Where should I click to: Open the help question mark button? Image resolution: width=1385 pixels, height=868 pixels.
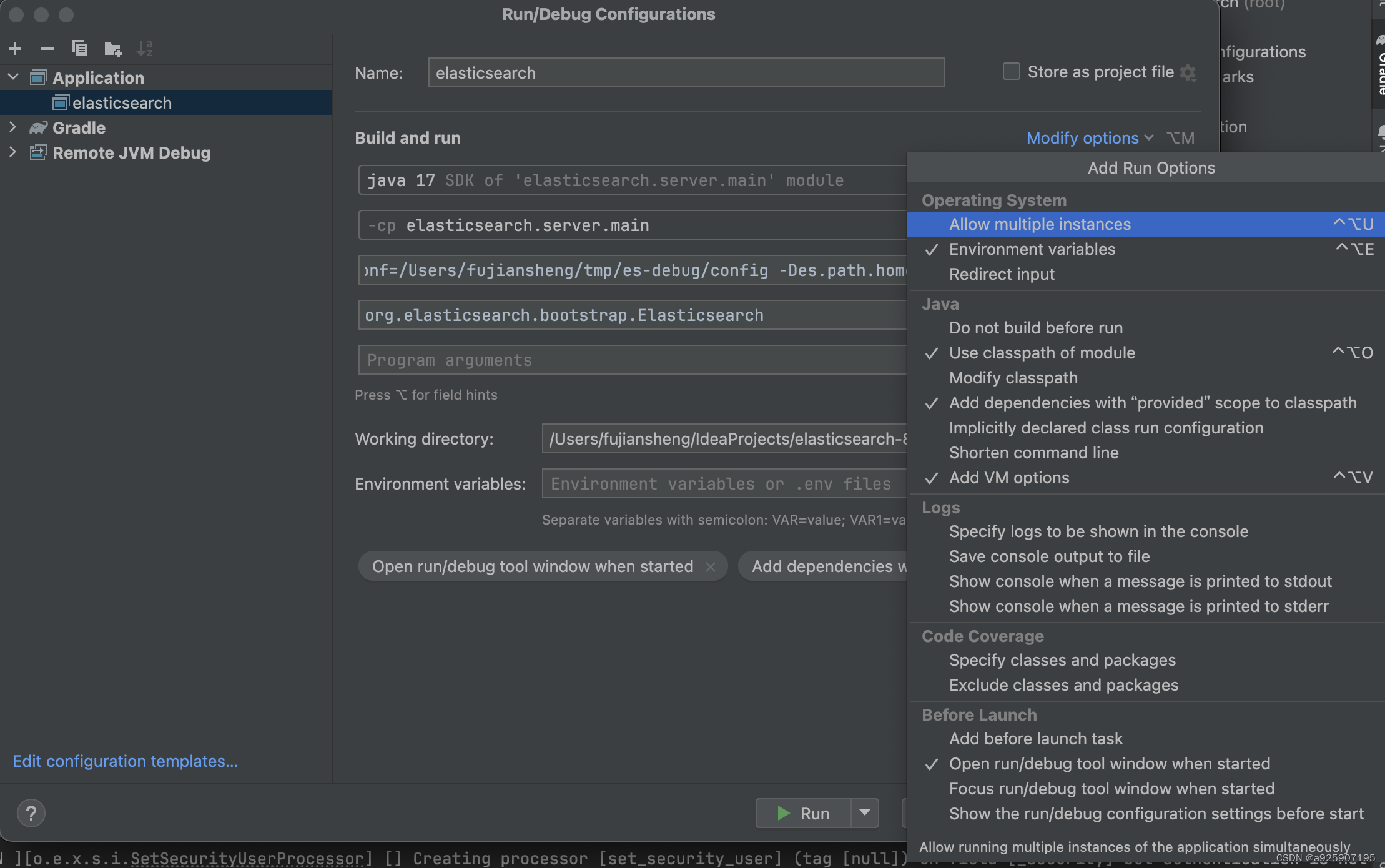pyautogui.click(x=31, y=813)
